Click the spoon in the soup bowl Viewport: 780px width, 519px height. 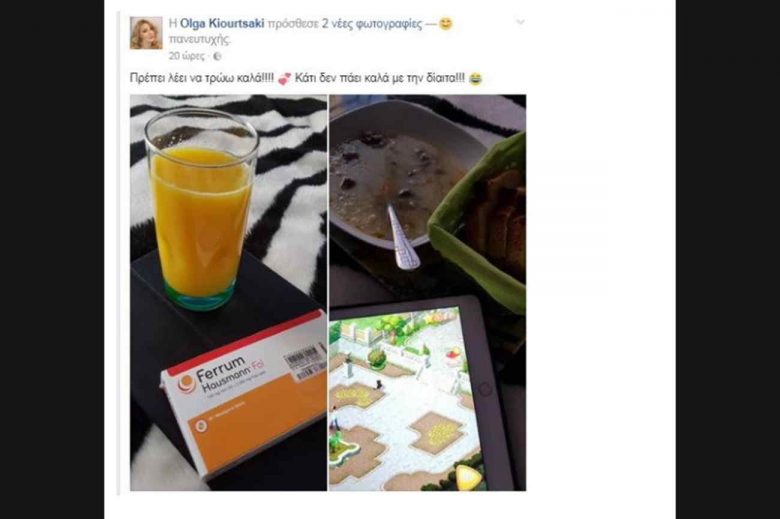click(402, 237)
